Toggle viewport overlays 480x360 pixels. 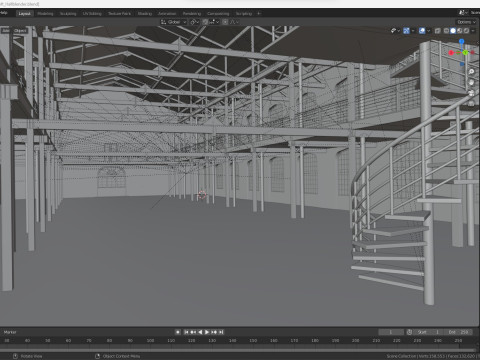tap(422, 31)
